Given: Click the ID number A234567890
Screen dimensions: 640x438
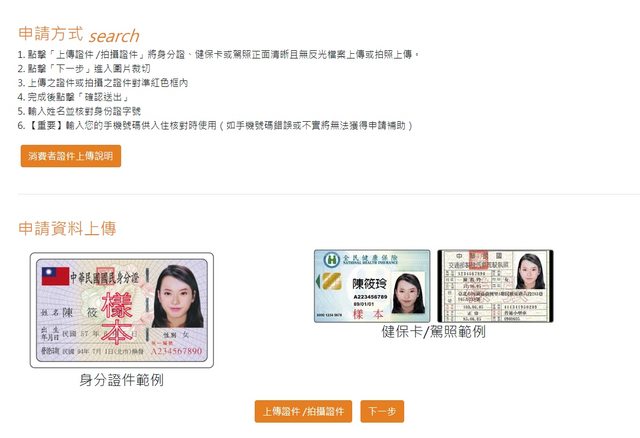Looking at the screenshot, I should [x=176, y=351].
